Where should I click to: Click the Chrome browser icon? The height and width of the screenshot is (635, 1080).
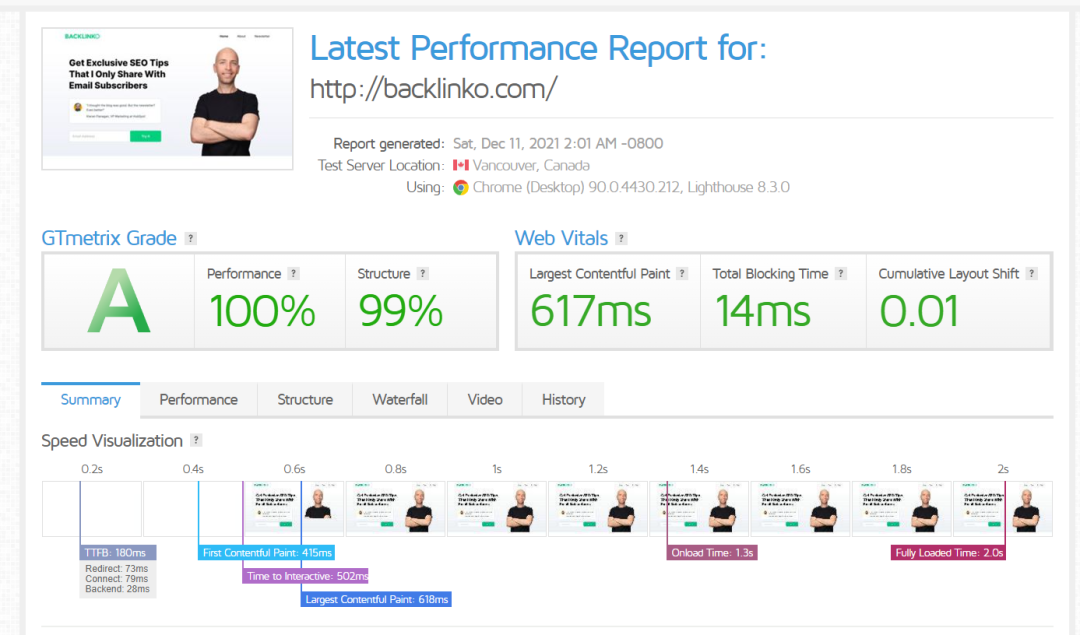click(460, 187)
